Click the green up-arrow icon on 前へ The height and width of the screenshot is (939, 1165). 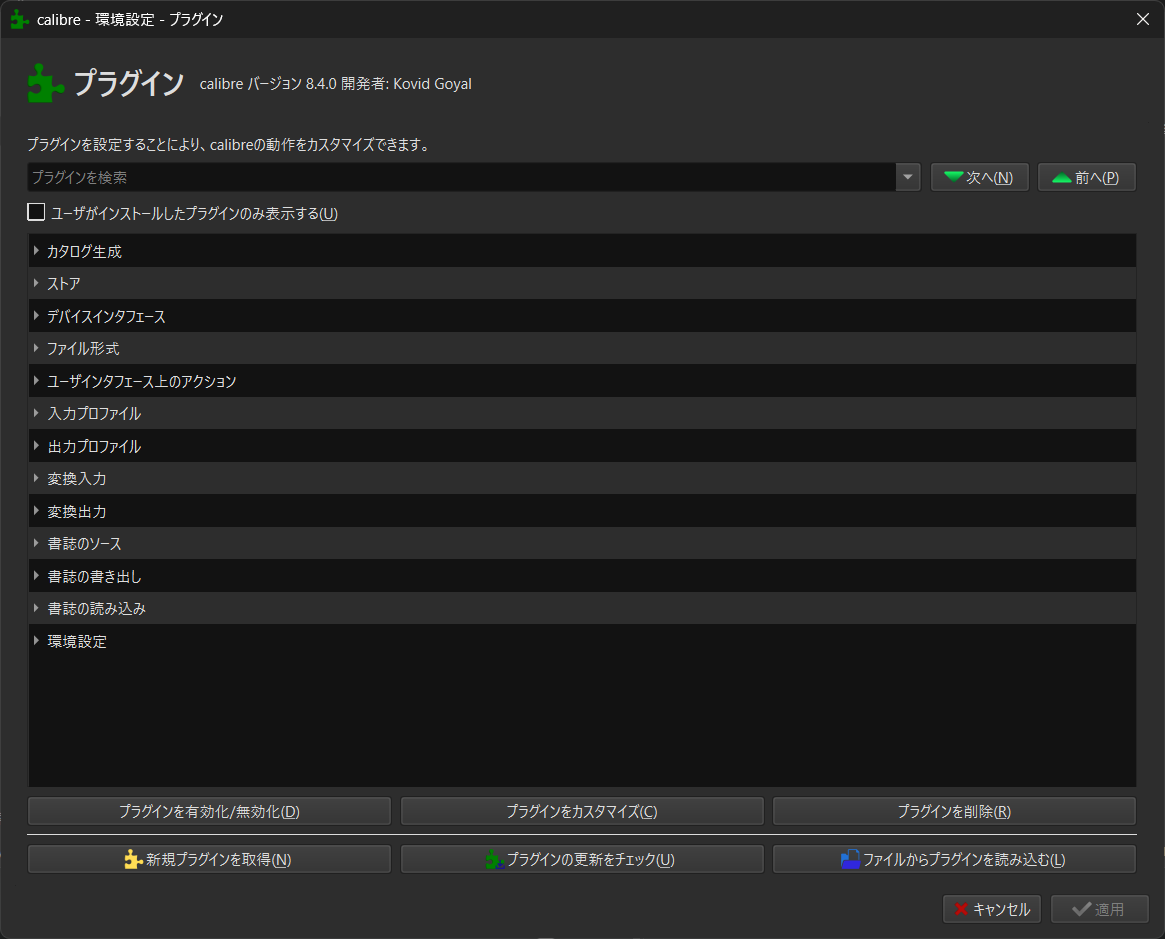[1063, 176]
